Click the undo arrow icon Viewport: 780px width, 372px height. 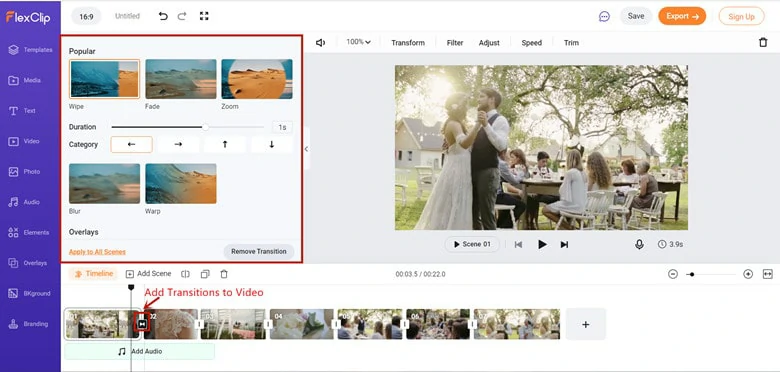click(163, 16)
